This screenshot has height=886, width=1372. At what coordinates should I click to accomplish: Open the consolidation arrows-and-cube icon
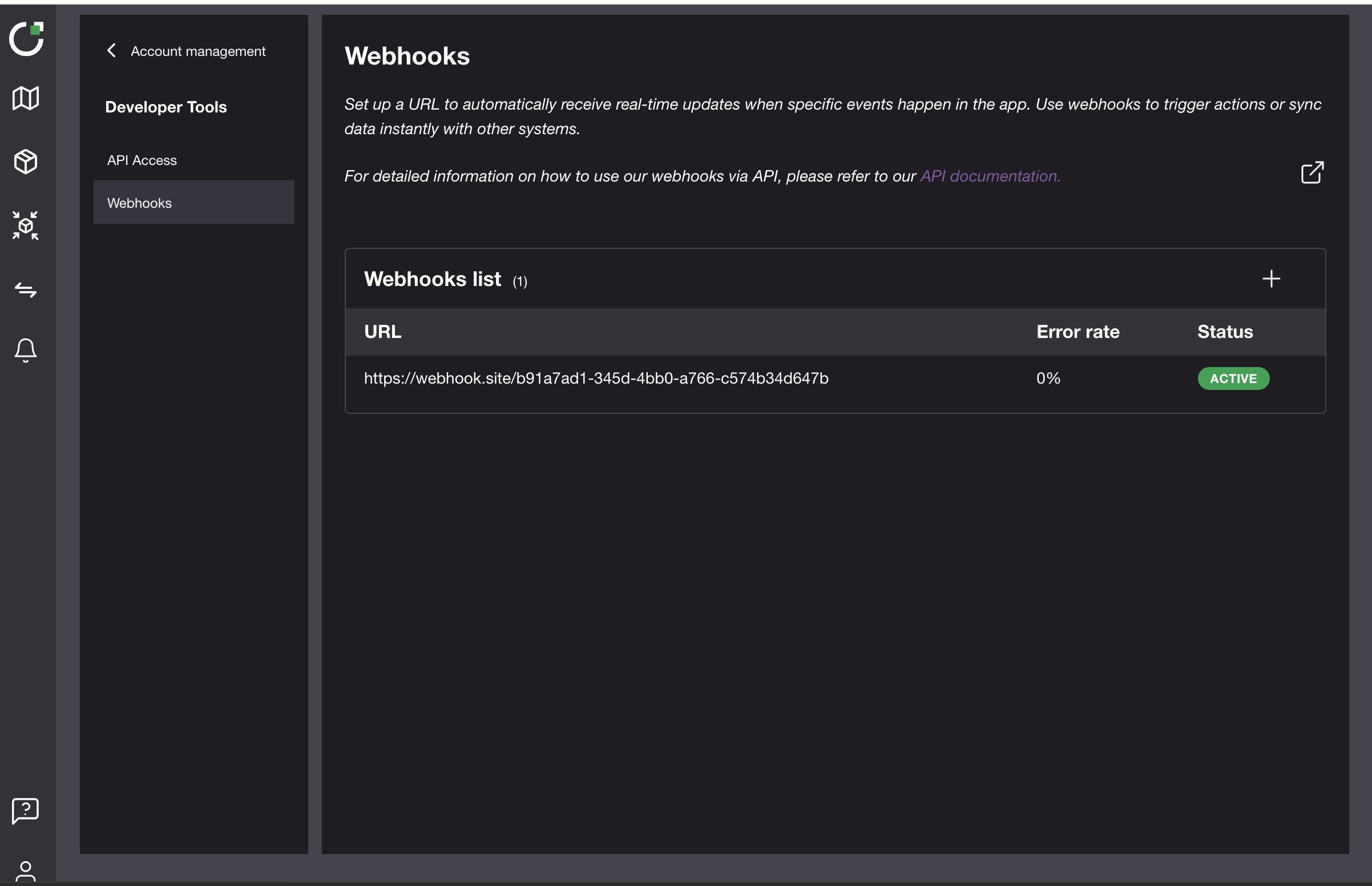click(26, 225)
